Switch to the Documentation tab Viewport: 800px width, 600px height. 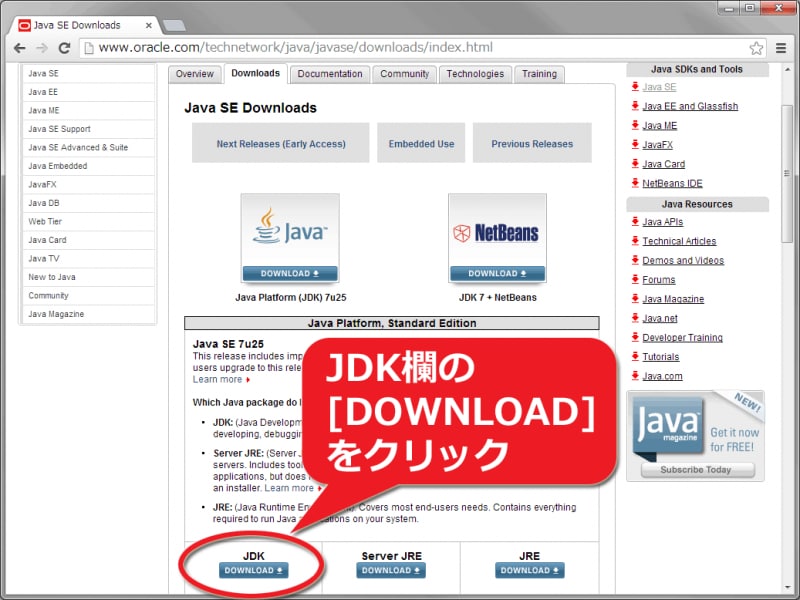[329, 73]
